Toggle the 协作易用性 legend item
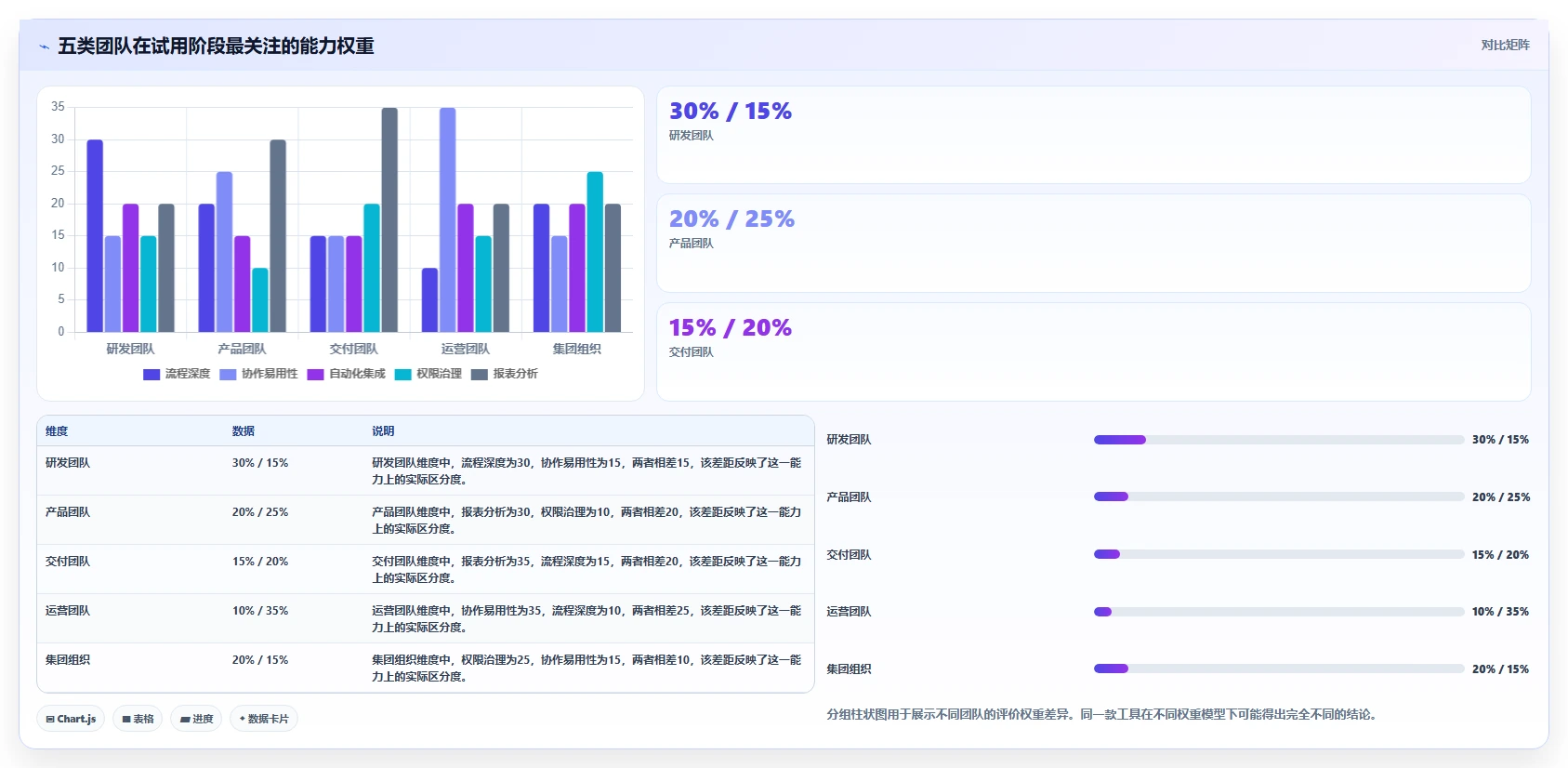Viewport: 1568px width, 768px height. click(x=258, y=374)
